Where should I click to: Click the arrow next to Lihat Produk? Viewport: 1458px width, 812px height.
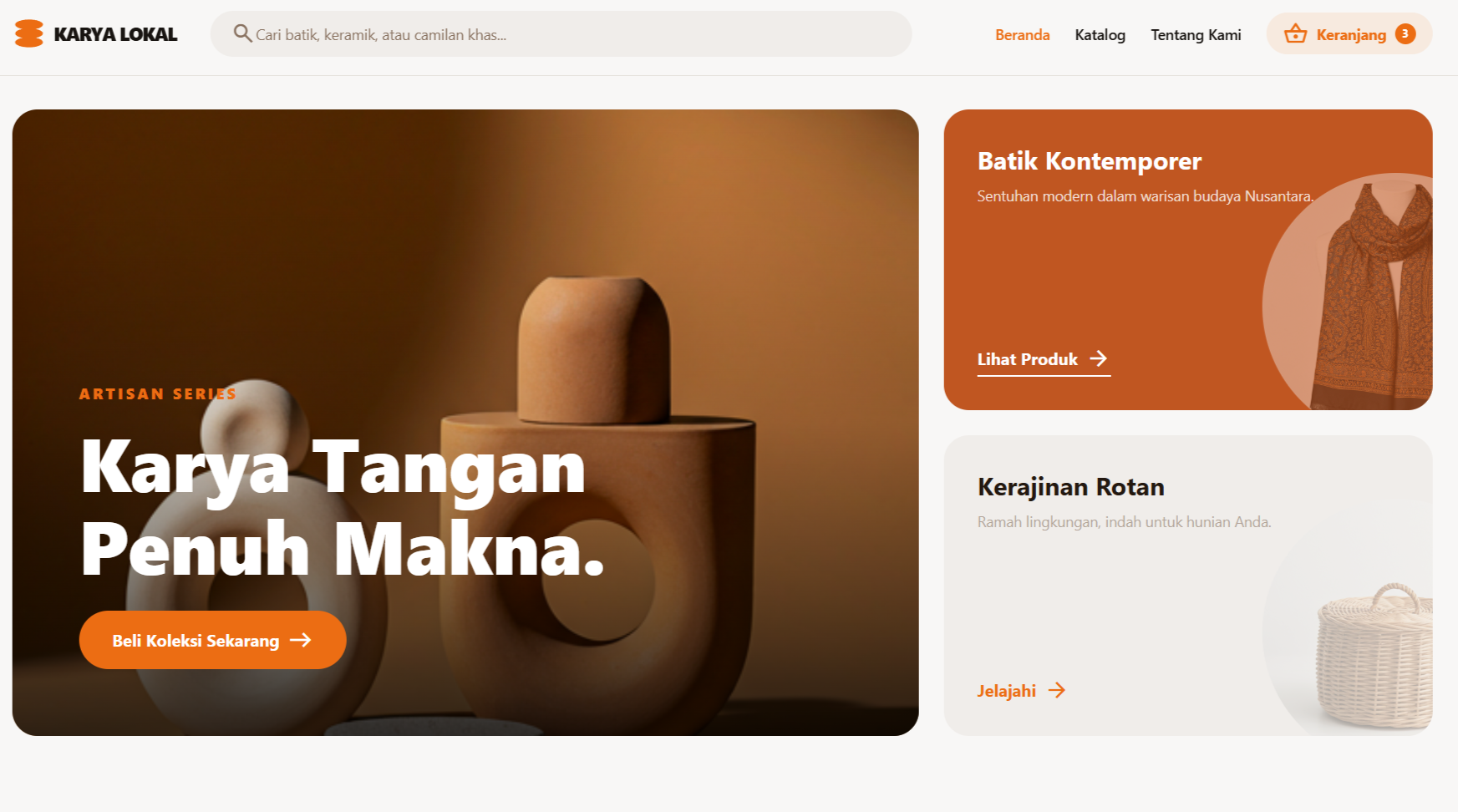click(1099, 358)
